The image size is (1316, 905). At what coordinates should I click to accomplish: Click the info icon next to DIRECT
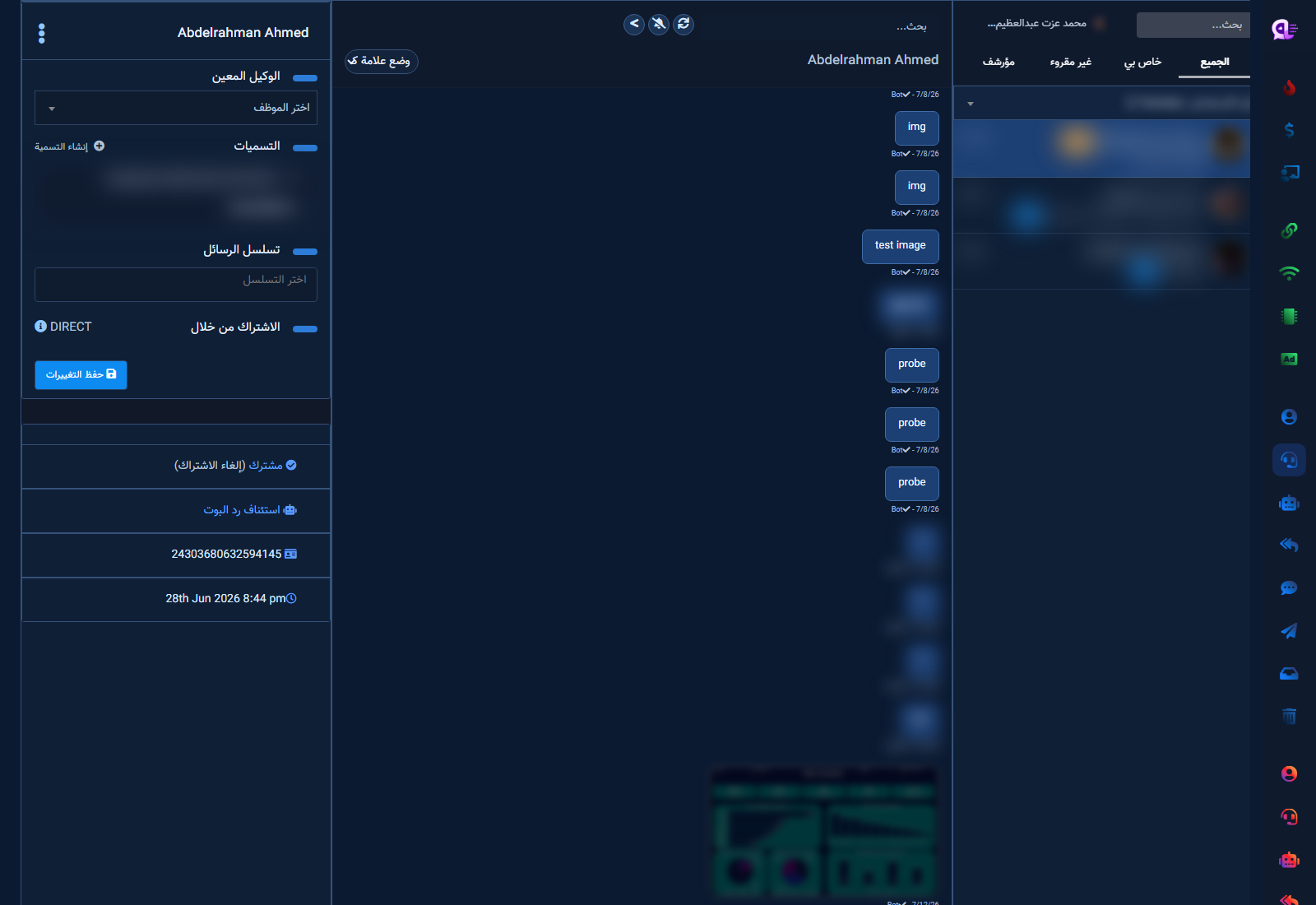pyautogui.click(x=40, y=327)
